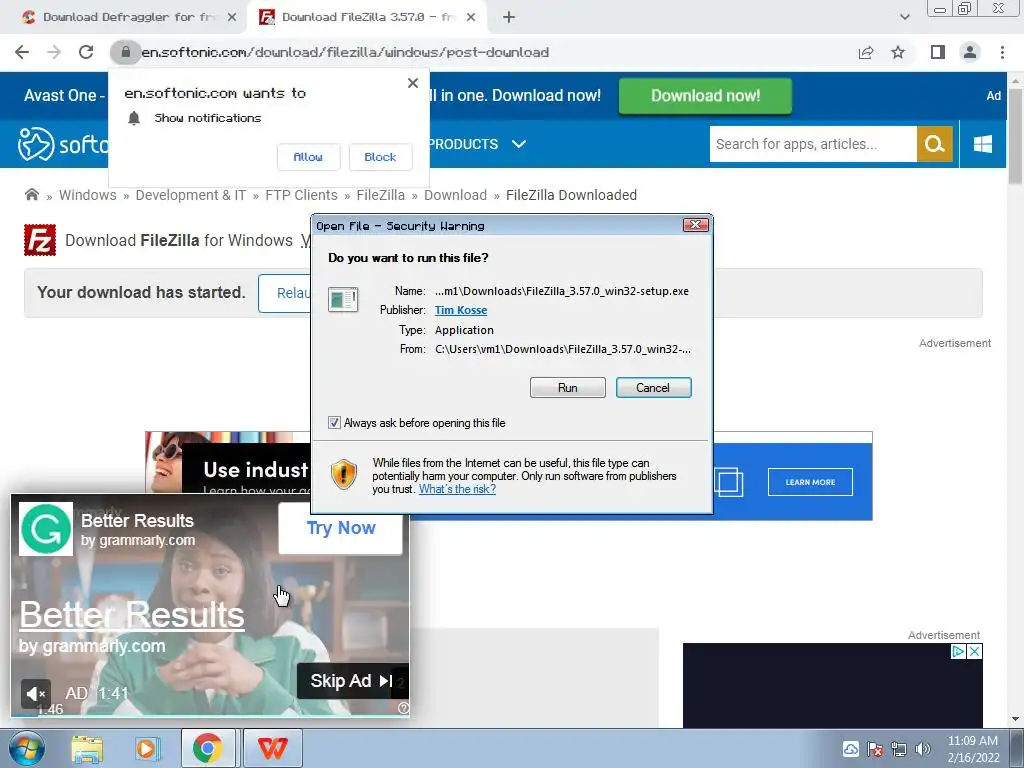Screen dimensions: 1024x768
Task: Open Chrome's three-dot menu
Action: [1002, 52]
